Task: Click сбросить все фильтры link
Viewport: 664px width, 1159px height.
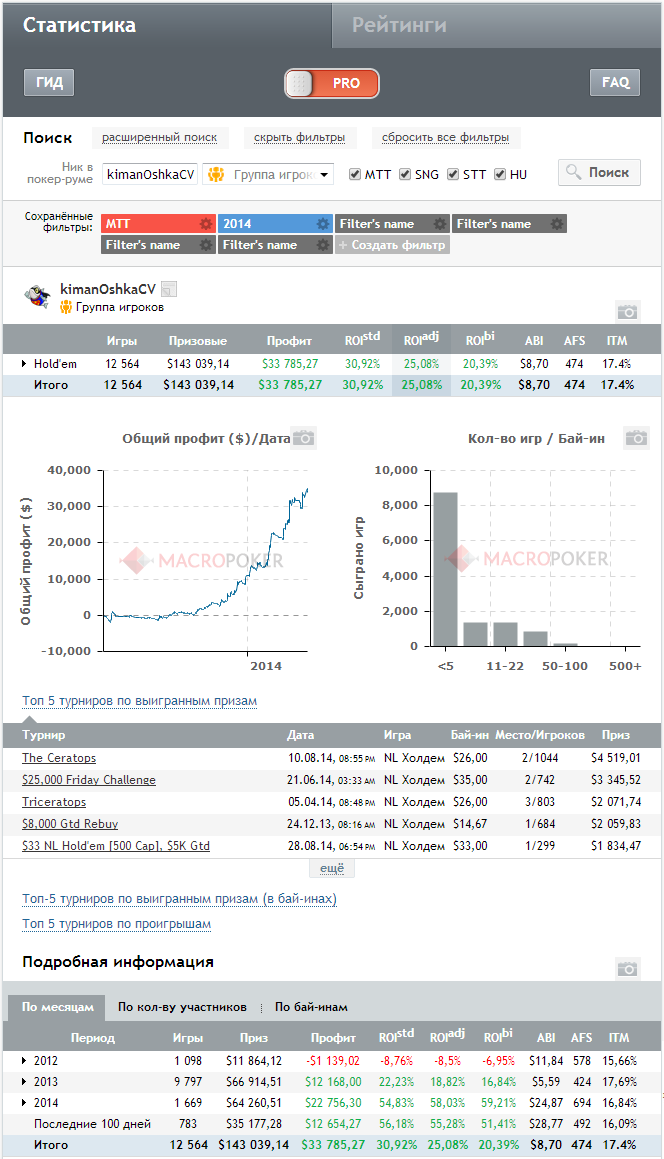Action: point(445,137)
